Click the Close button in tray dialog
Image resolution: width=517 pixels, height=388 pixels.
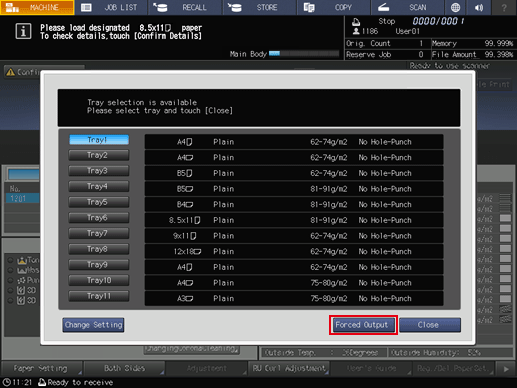pyautogui.click(x=430, y=325)
